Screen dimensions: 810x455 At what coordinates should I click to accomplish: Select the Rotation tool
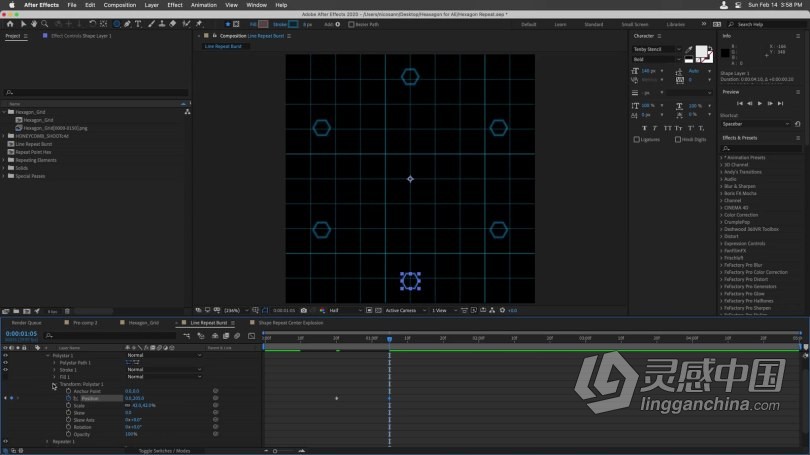pos(92,24)
